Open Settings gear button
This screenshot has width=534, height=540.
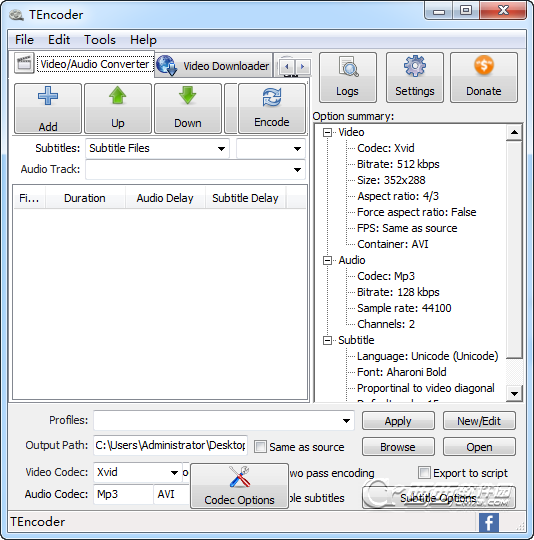(415, 77)
